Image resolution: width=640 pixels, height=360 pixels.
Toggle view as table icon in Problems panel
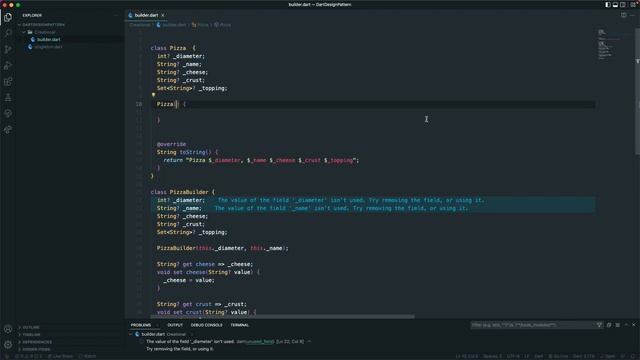[618, 325]
